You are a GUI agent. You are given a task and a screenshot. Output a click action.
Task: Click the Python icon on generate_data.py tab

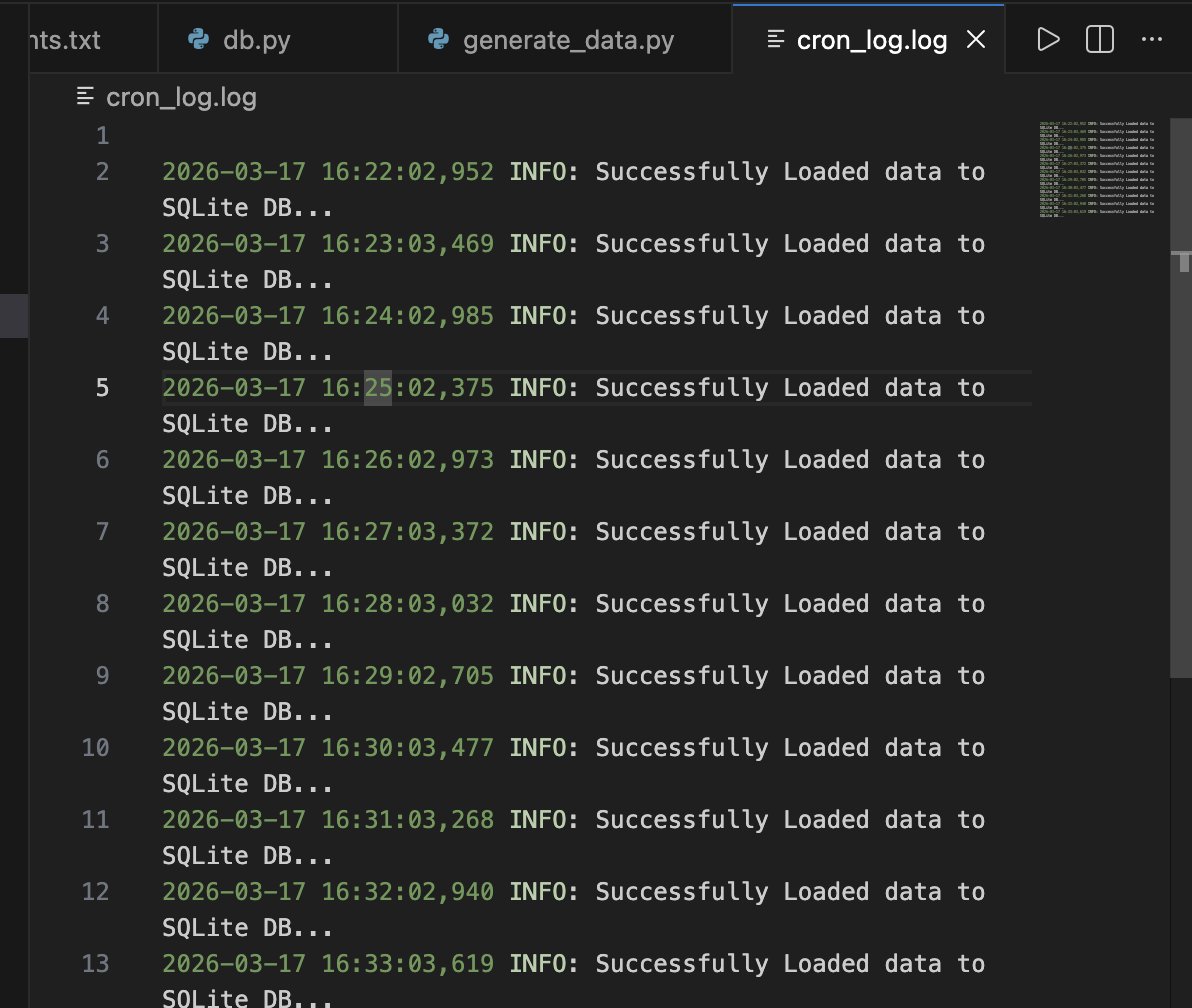pos(439,39)
